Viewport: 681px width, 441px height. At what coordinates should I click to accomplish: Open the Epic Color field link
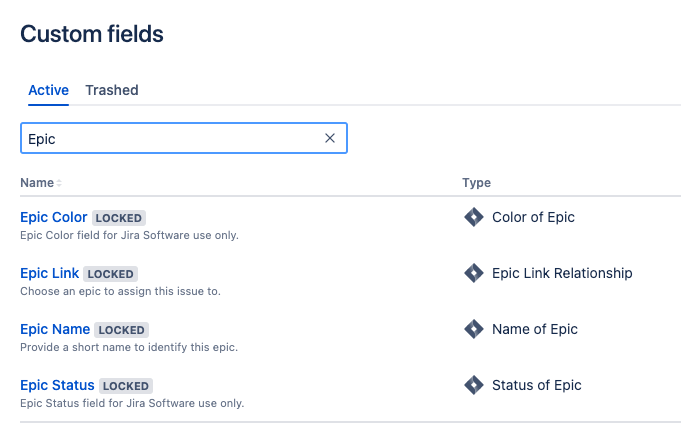point(53,217)
